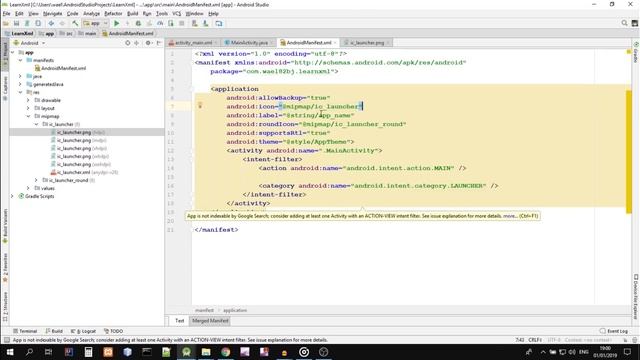The height and width of the screenshot is (360, 640).
Task: Open the Build menu
Action: tap(132, 13)
